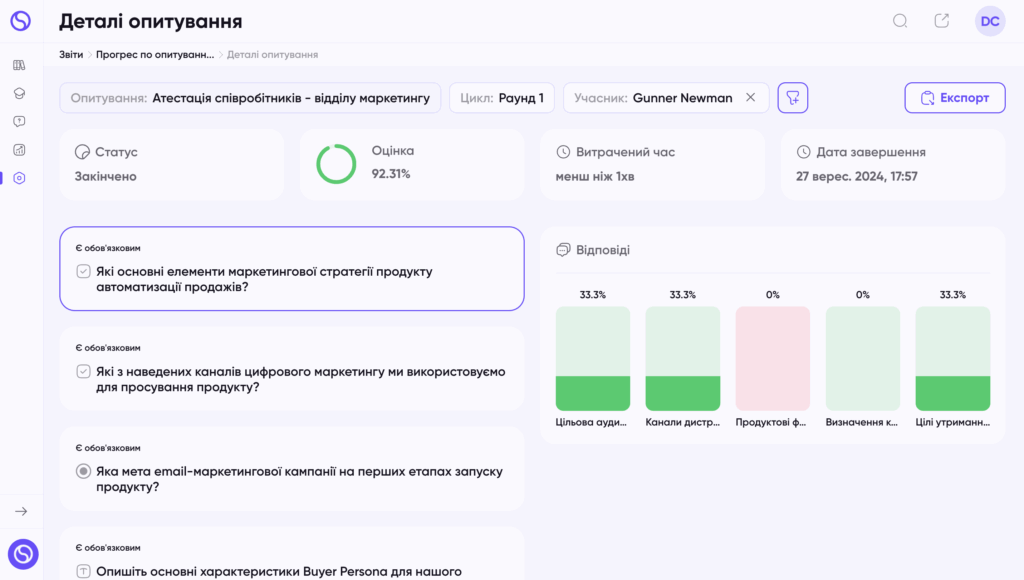This screenshot has width=1024, height=580.
Task: Click the Продуктові ф... bar label
Action: [x=771, y=423]
